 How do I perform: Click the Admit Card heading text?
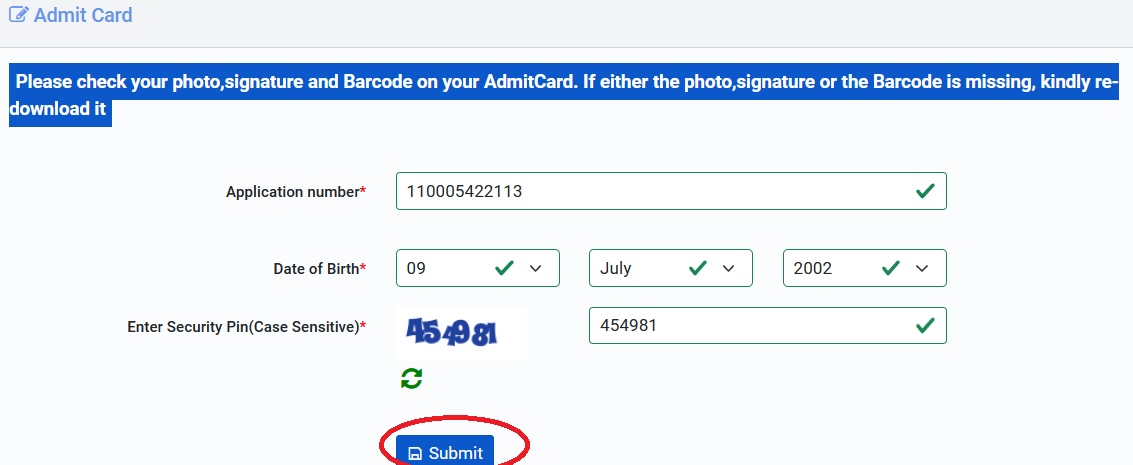pyautogui.click(x=83, y=14)
